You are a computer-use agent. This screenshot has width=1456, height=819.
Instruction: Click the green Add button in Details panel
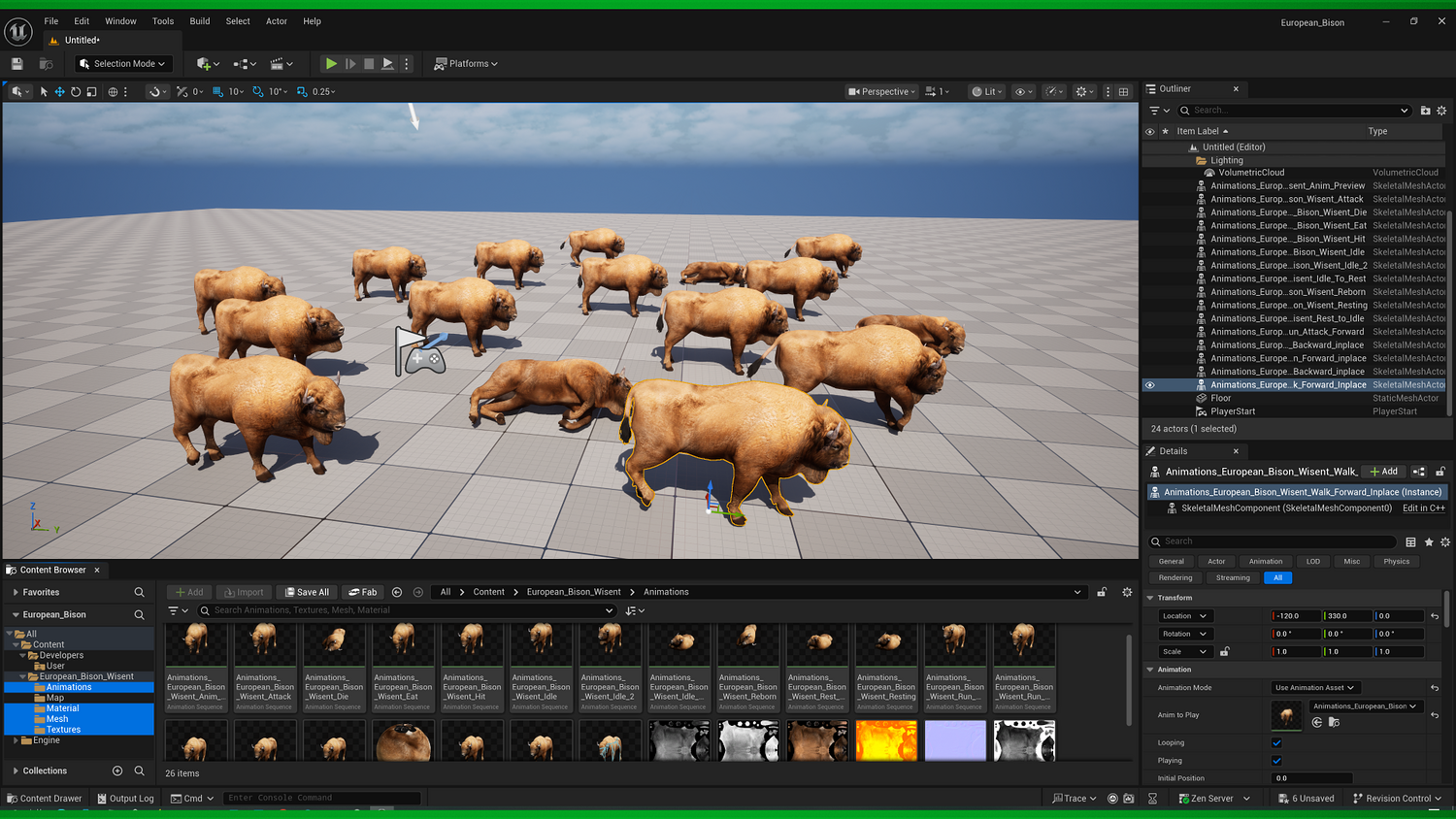tap(1383, 472)
